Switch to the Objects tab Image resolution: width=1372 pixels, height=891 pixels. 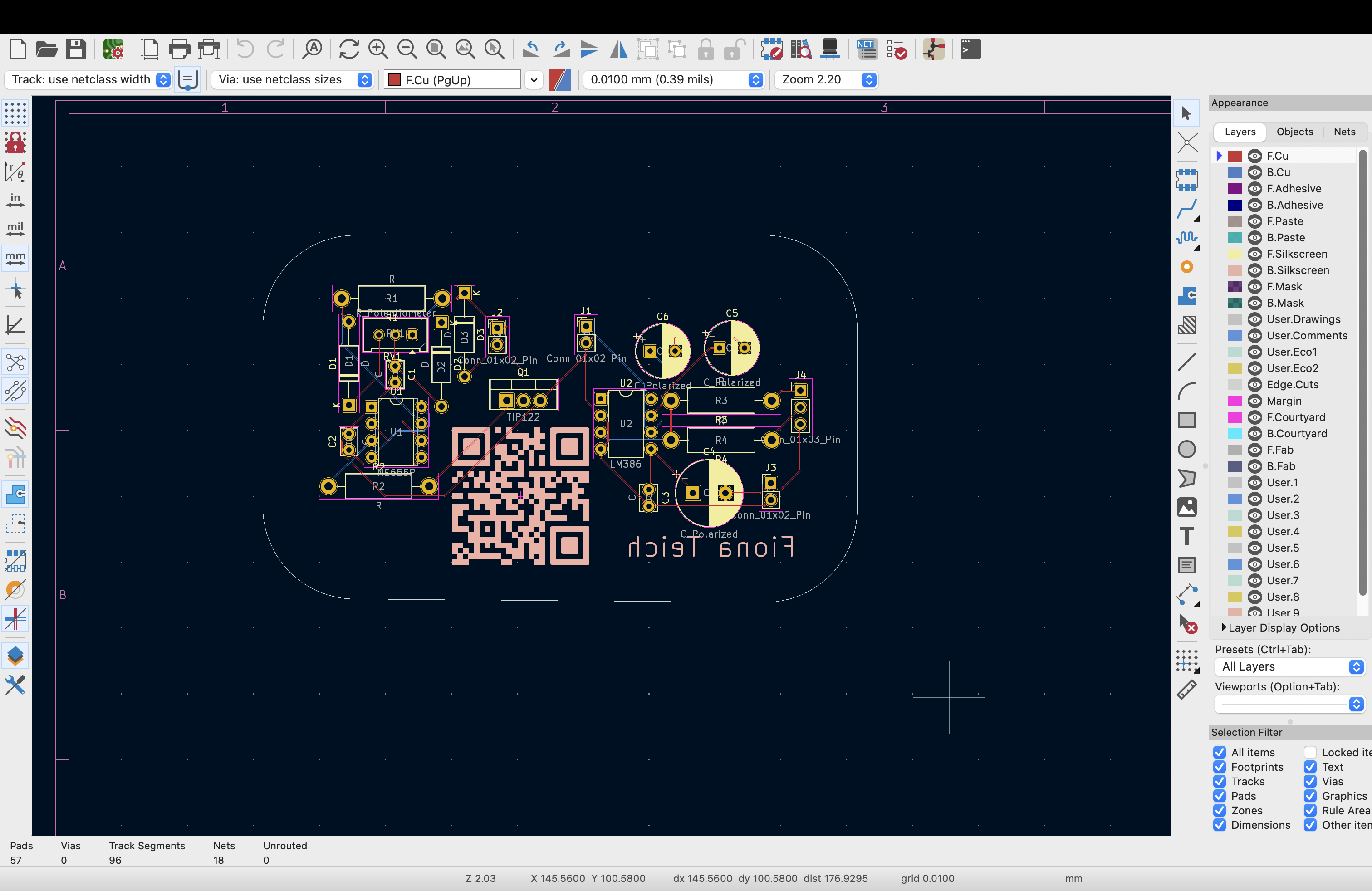coord(1294,132)
